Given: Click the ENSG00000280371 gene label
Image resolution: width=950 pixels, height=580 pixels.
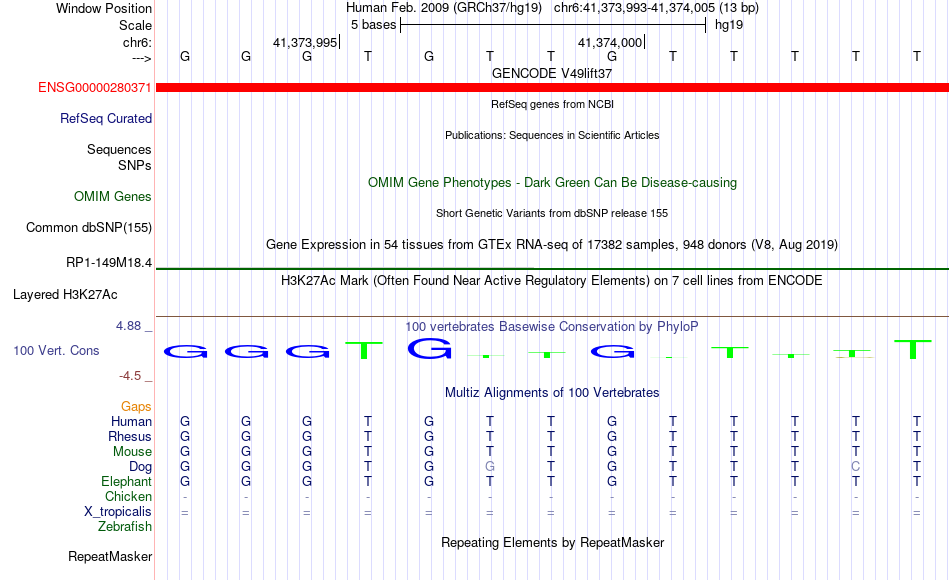Looking at the screenshot, I should (95, 87).
